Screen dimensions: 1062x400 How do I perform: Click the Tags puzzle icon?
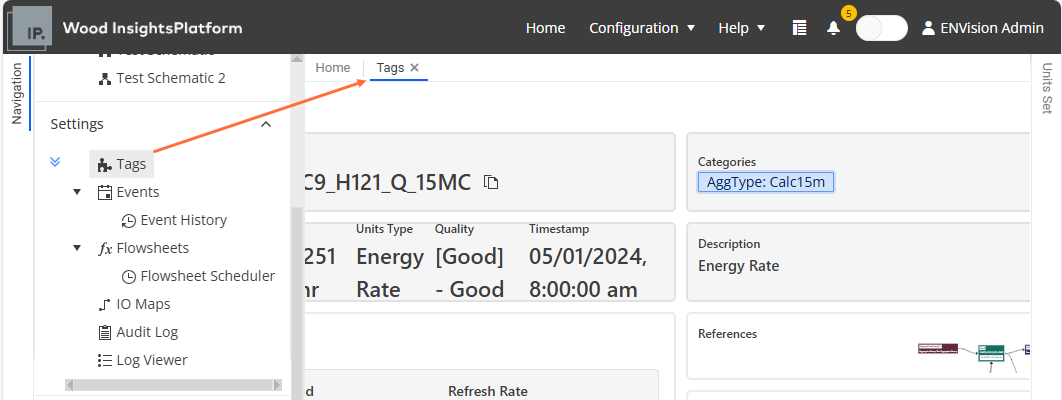(105, 164)
